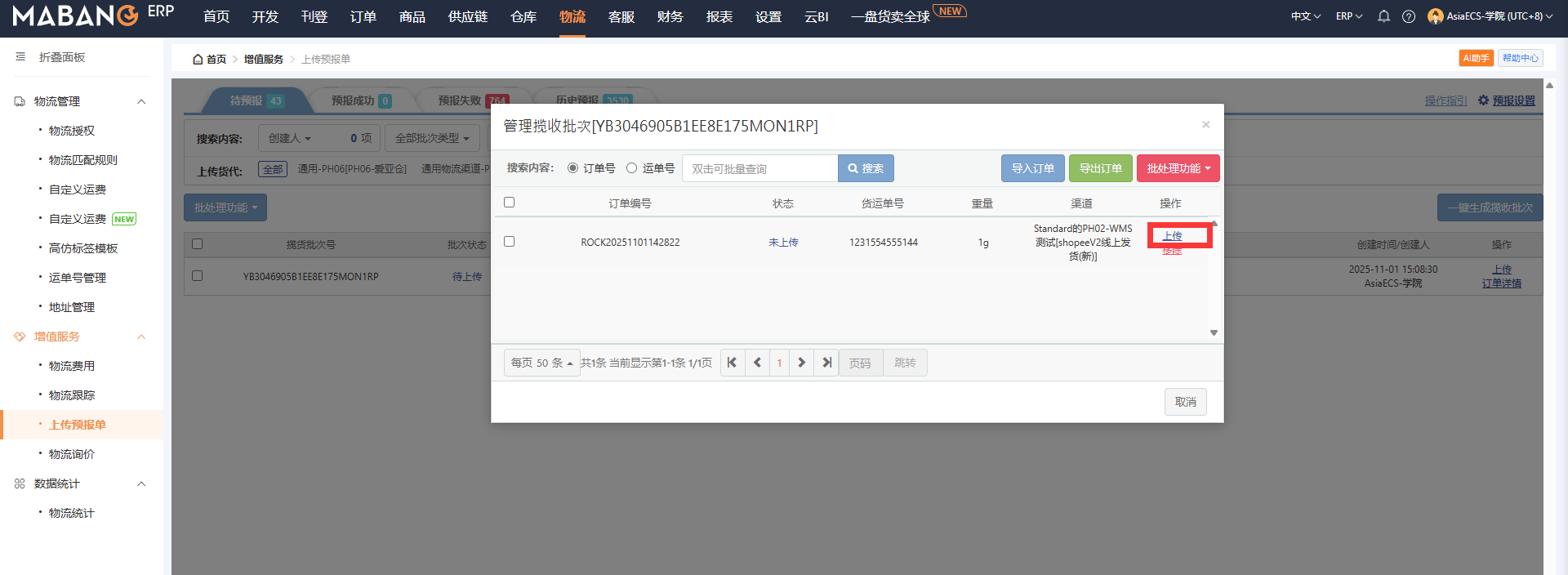This screenshot has height=575, width=1568.
Task: Go to previous page arrow
Action: point(757,363)
